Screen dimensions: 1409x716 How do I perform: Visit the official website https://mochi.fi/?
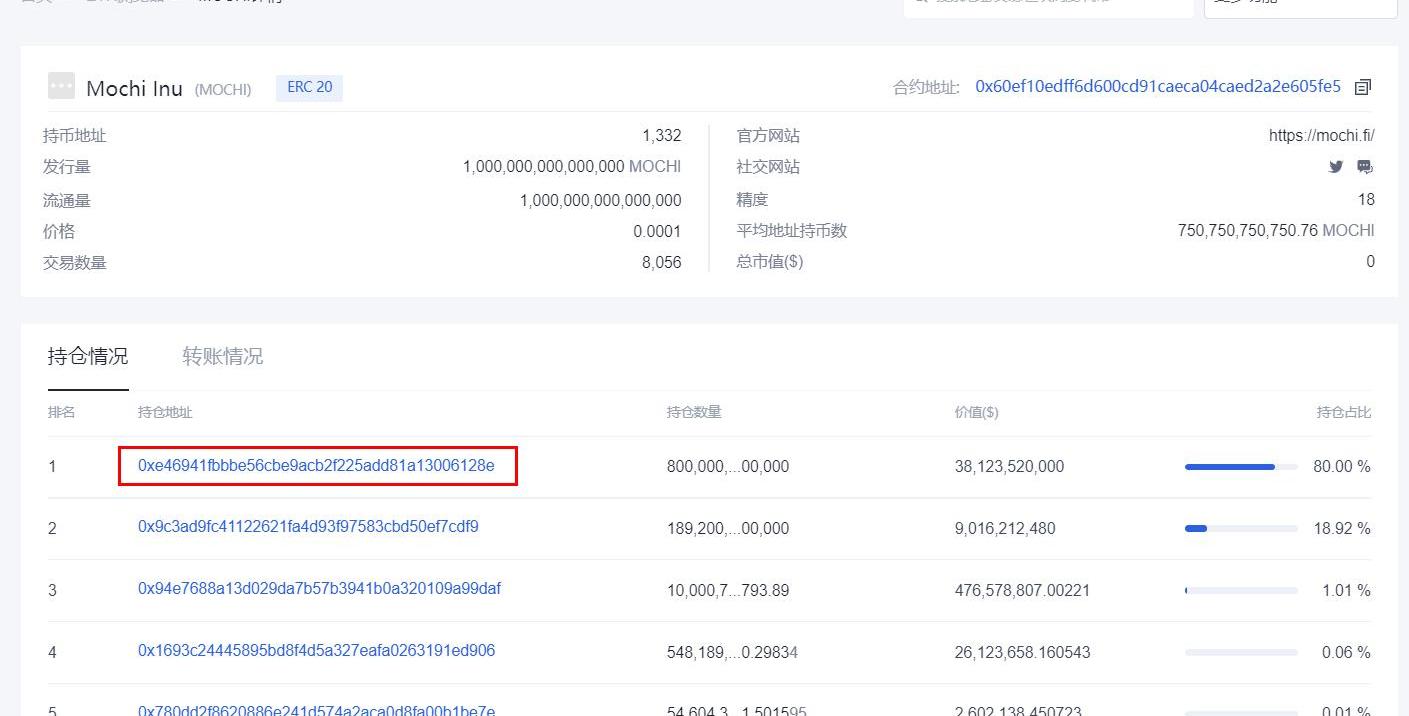(x=1321, y=136)
